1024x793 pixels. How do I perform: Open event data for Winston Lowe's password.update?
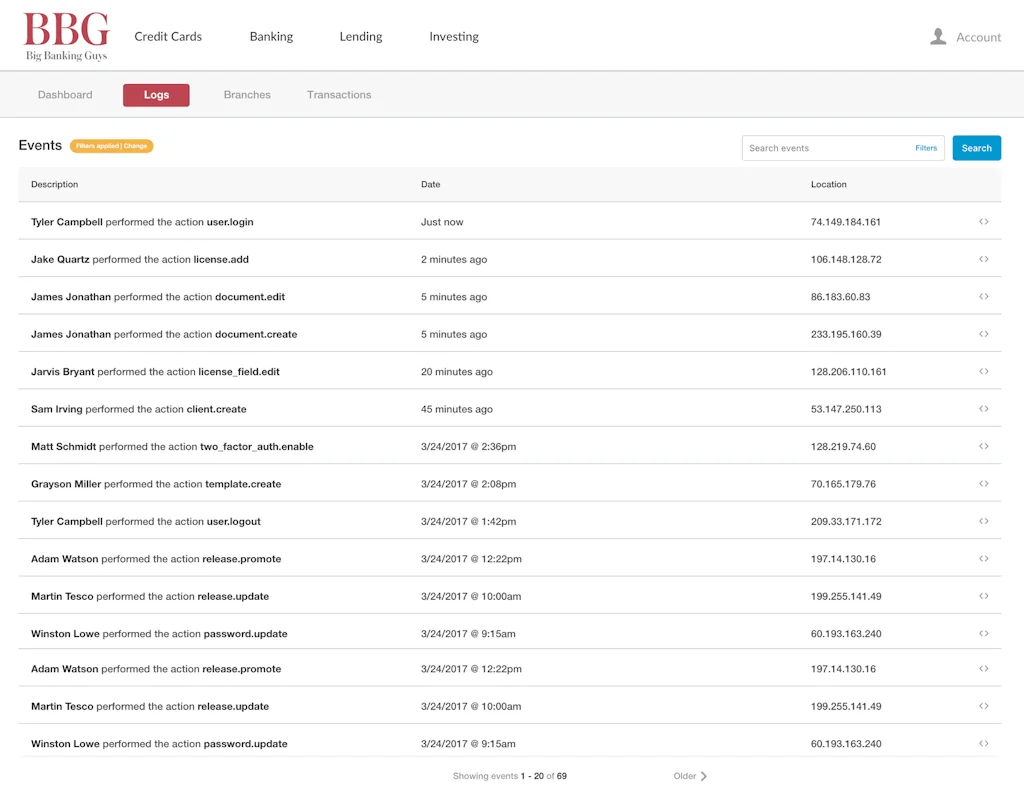point(984,633)
